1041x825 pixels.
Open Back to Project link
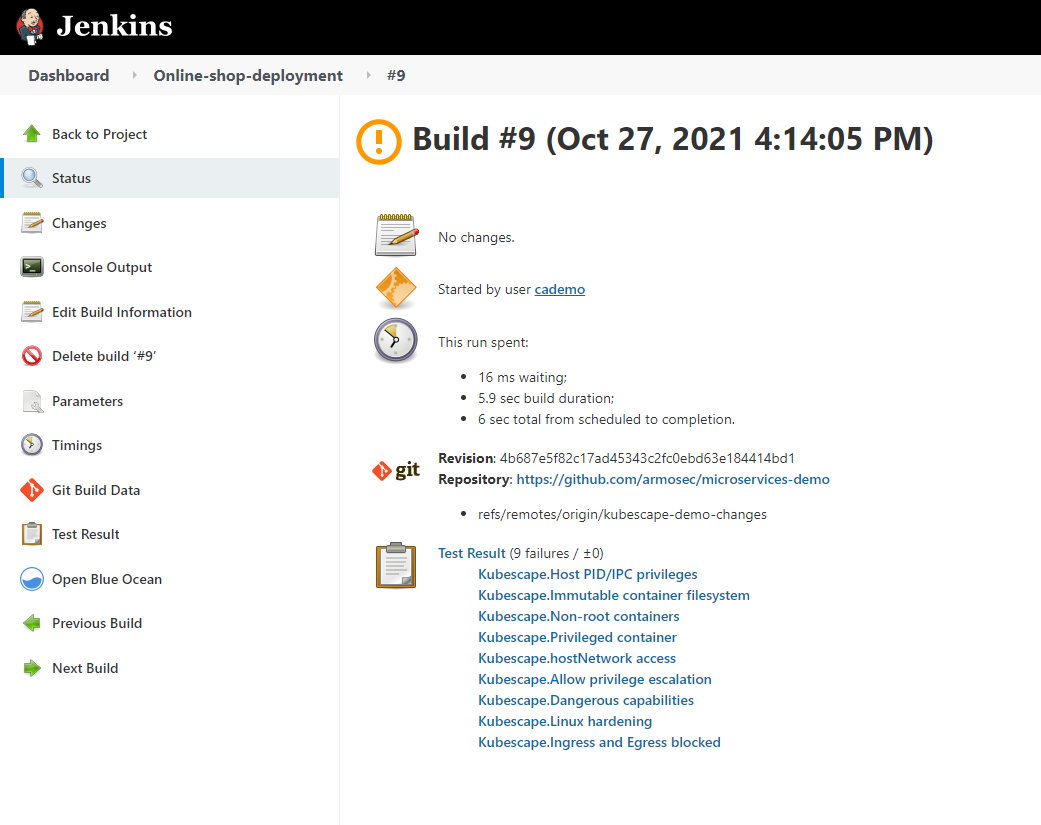(x=100, y=134)
